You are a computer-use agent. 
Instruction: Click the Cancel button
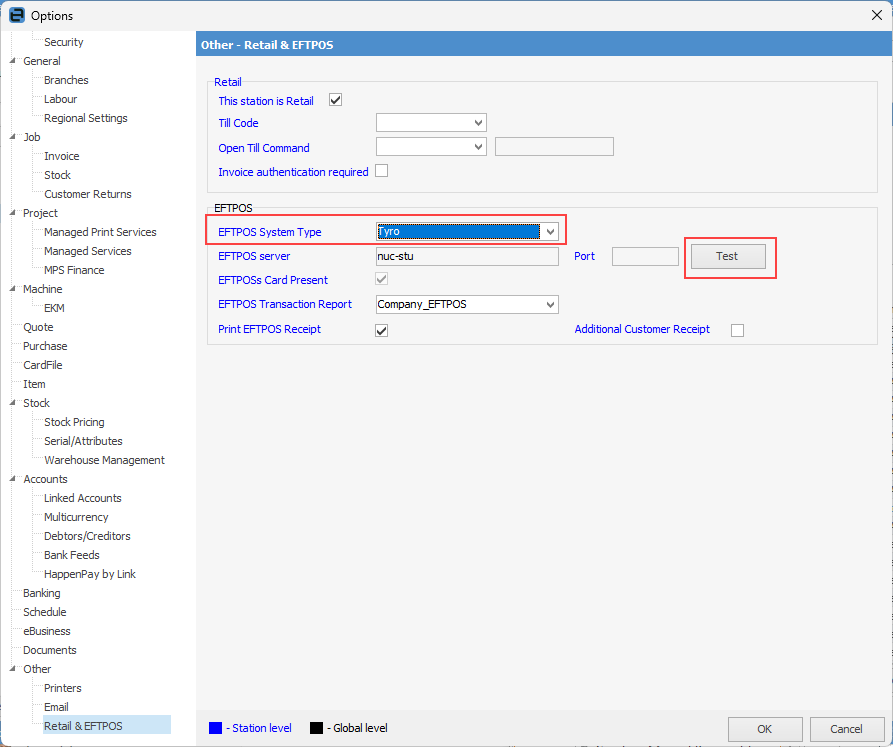846,729
